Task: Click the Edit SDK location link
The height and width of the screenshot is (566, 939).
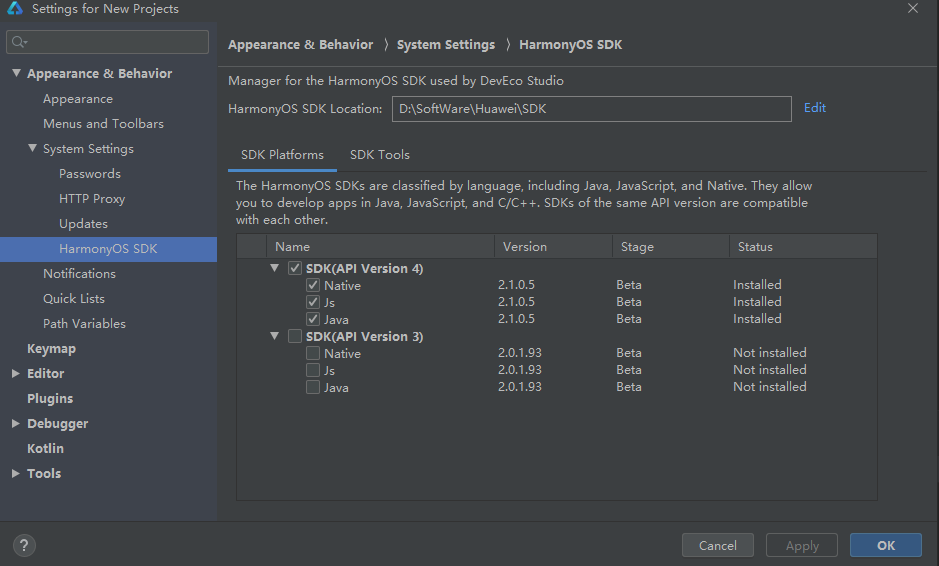Action: [x=814, y=108]
